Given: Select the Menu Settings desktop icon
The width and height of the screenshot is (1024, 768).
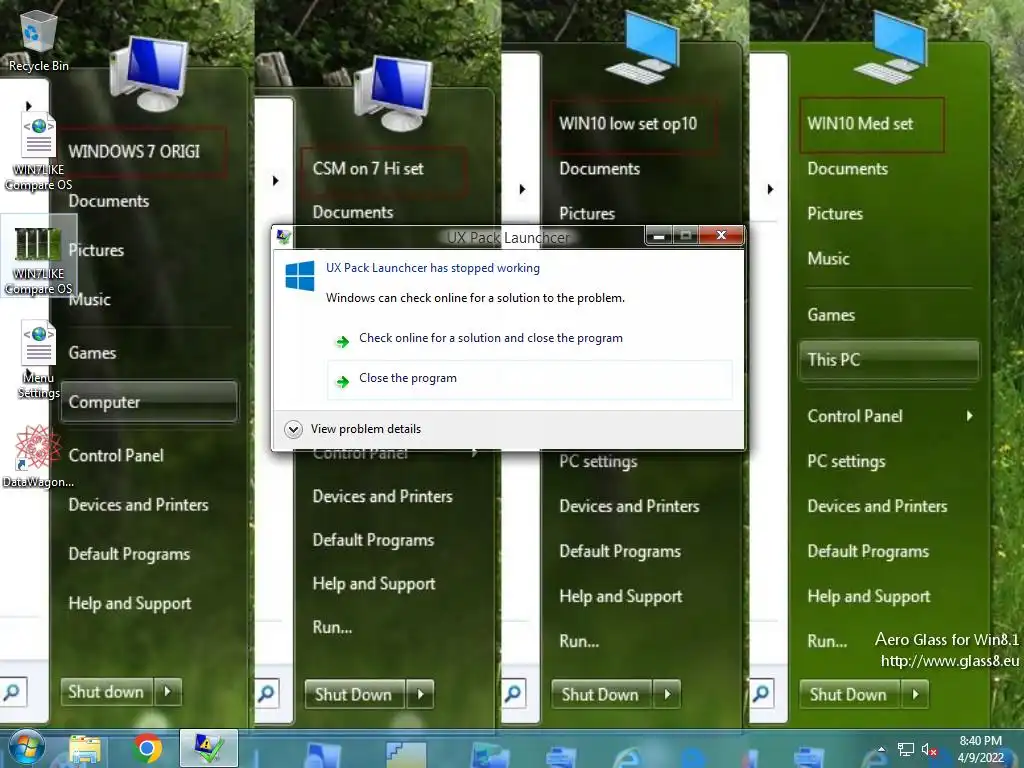Looking at the screenshot, I should (39, 359).
